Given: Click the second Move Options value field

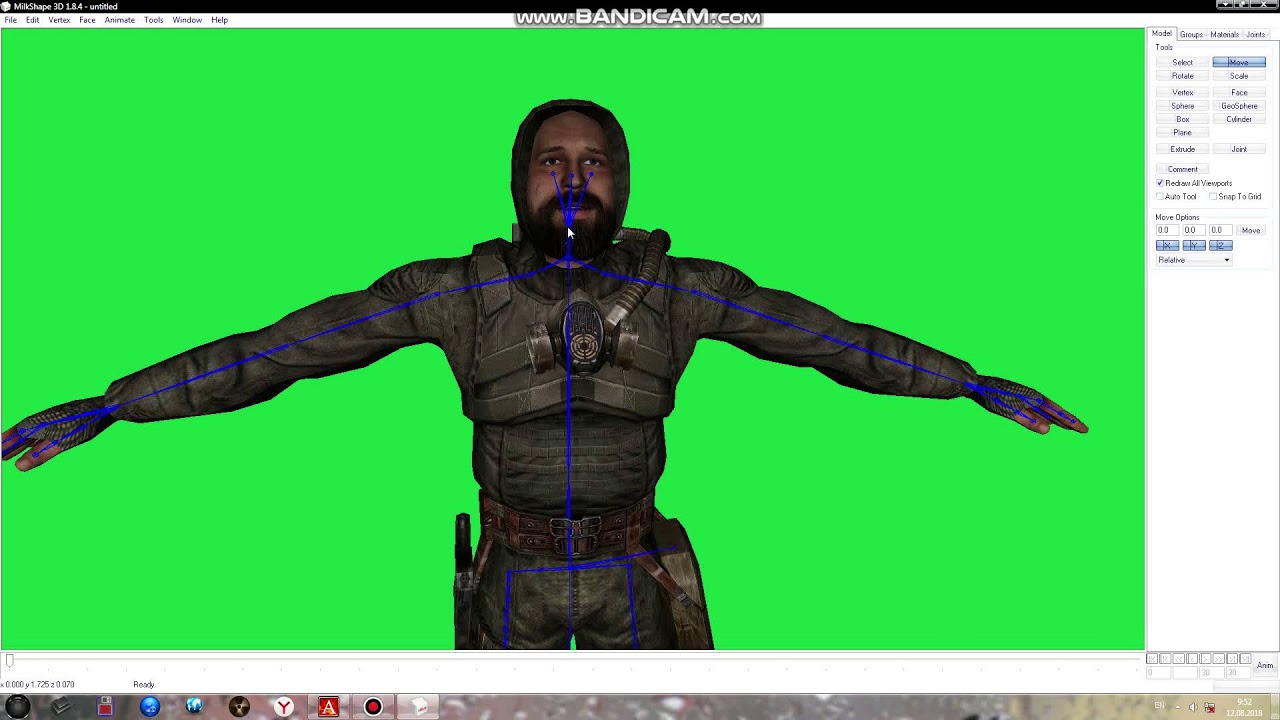Looking at the screenshot, I should click(1194, 231).
